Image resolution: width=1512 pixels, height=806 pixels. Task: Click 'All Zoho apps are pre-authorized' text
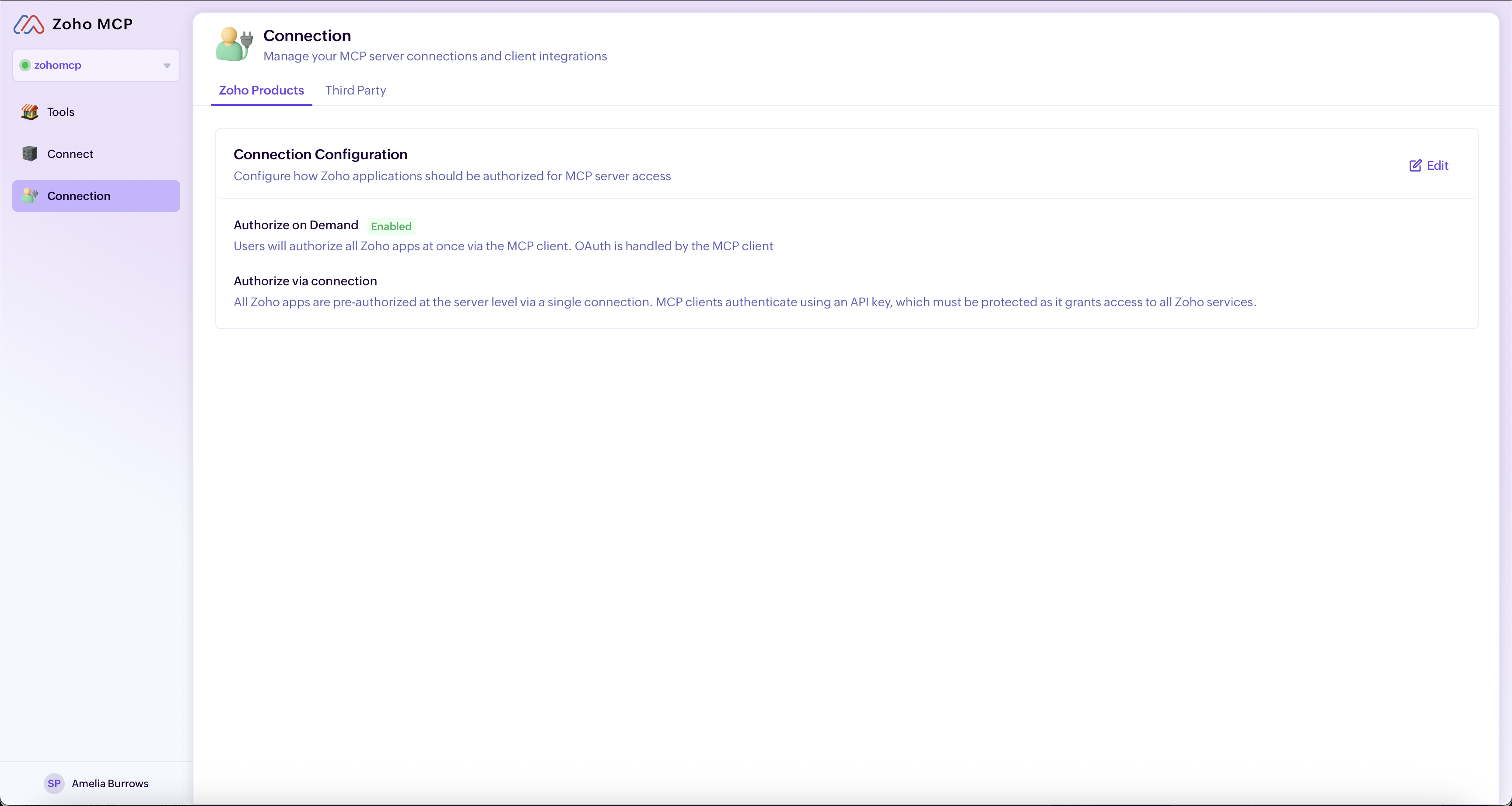745,302
